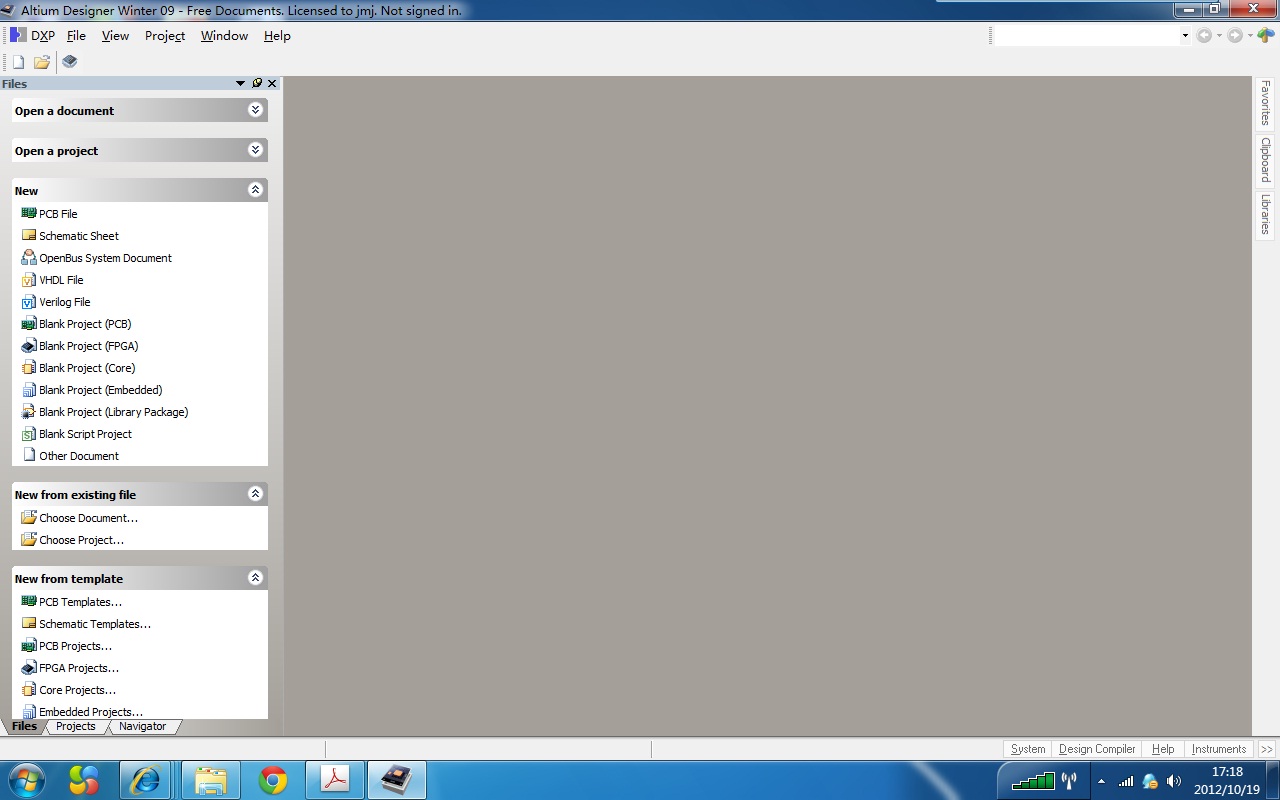Click the open document folder toolbar icon

[42, 62]
